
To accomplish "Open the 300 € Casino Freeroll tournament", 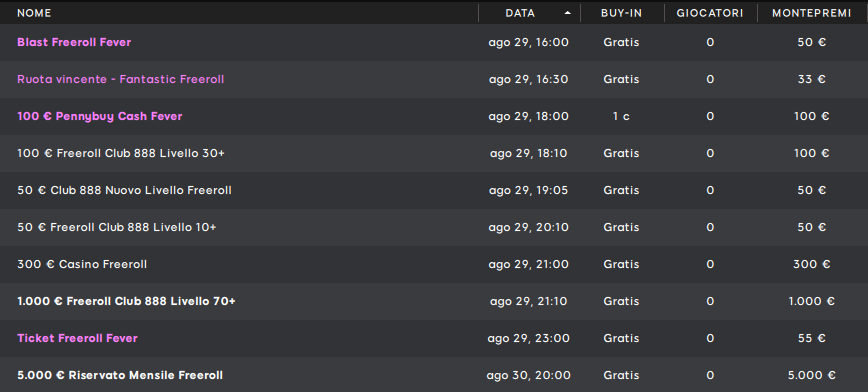I will (x=82, y=265).
